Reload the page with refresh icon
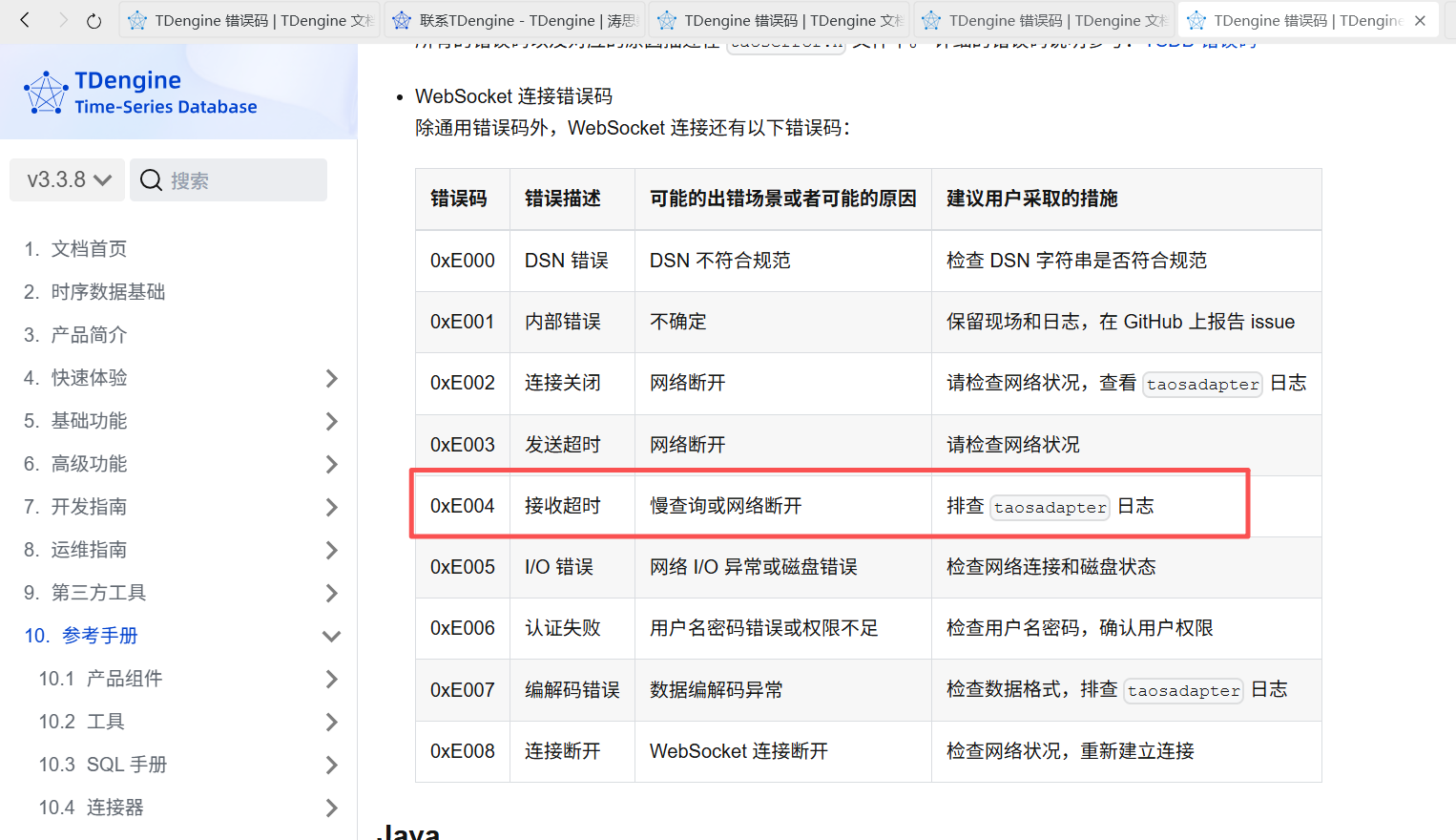This screenshot has width=1456, height=840. [x=94, y=20]
